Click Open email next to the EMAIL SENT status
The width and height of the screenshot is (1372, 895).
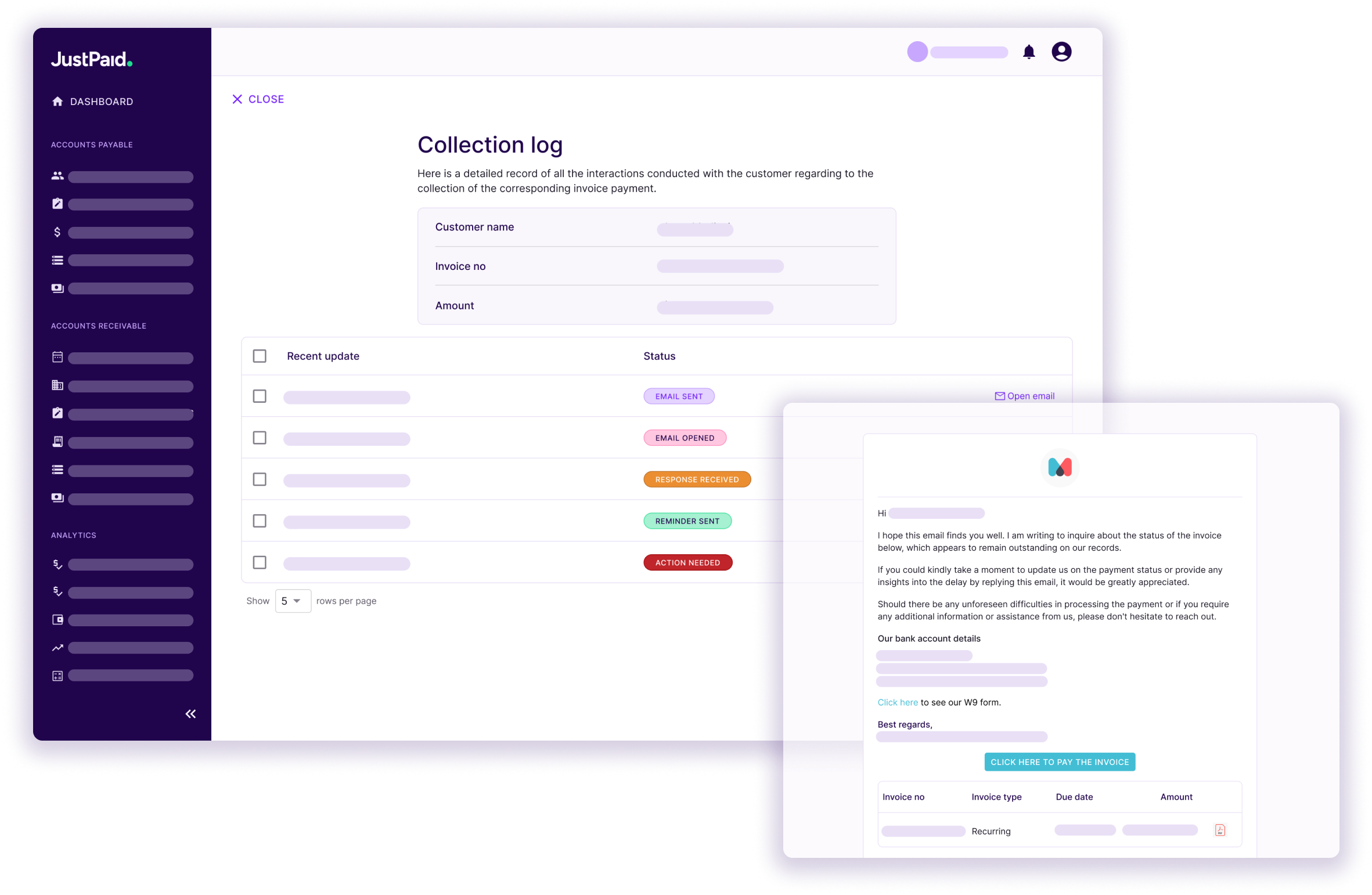pos(1024,395)
